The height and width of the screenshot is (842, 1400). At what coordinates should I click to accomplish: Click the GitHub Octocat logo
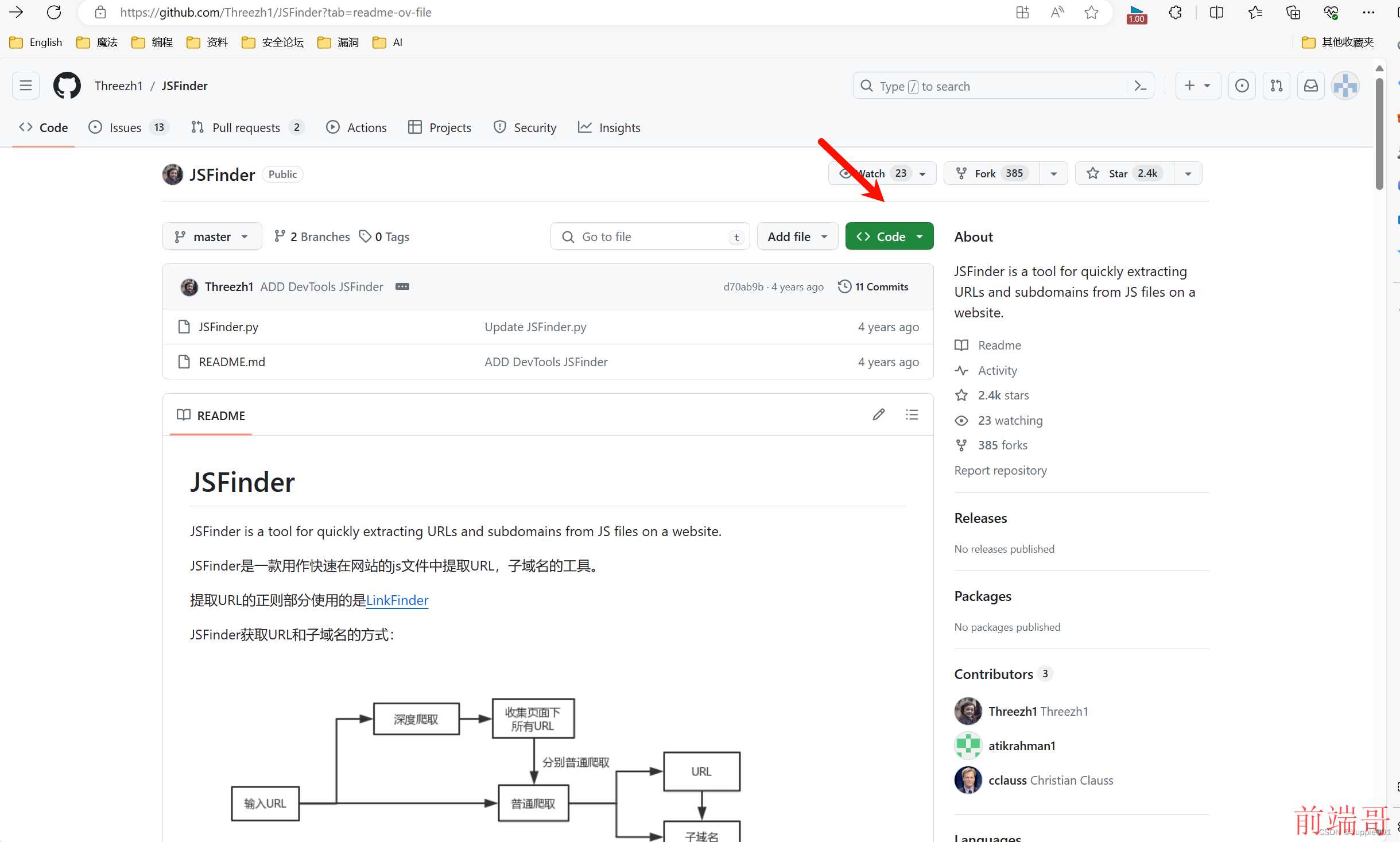[67, 86]
